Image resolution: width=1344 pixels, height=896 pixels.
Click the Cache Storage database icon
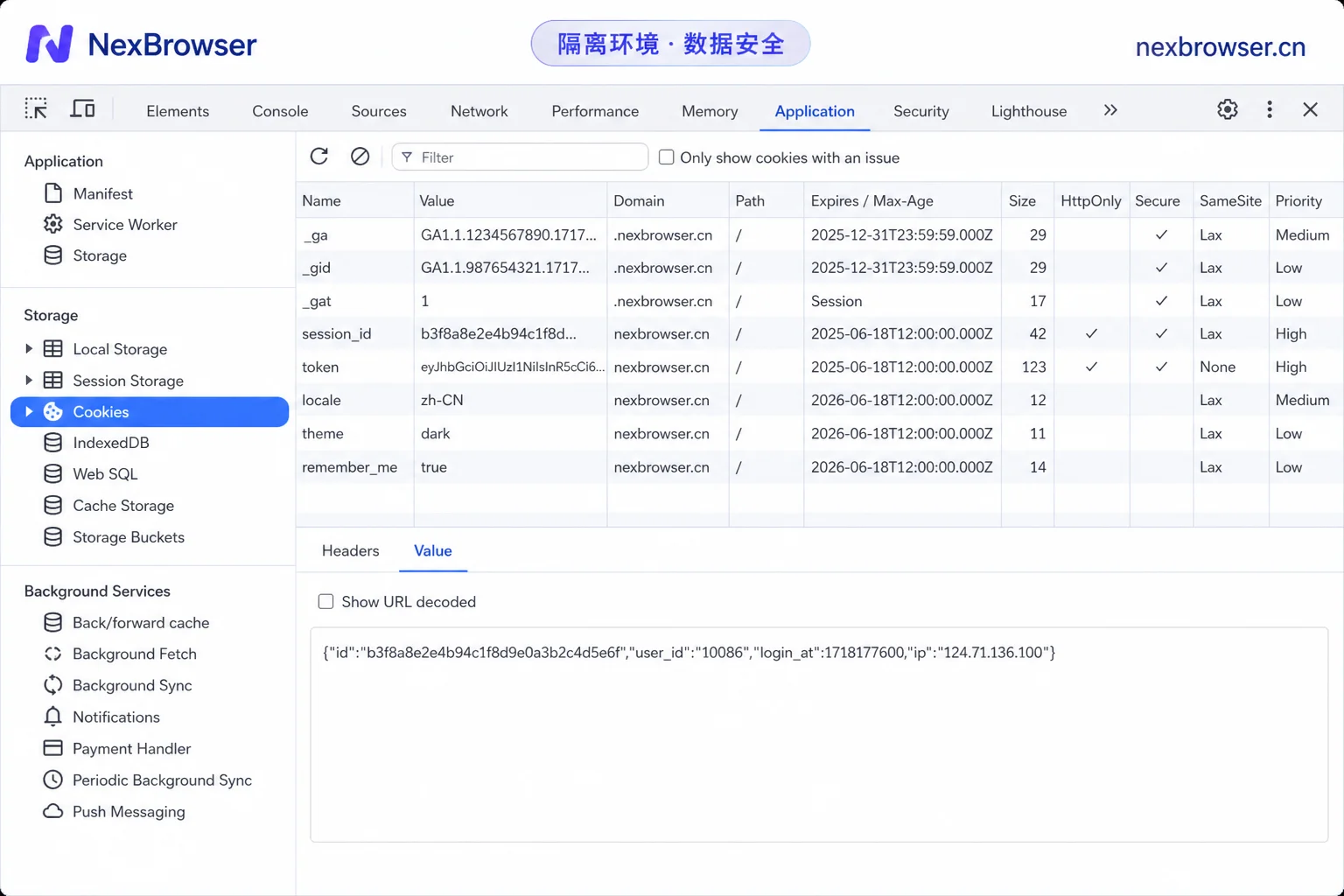click(53, 505)
